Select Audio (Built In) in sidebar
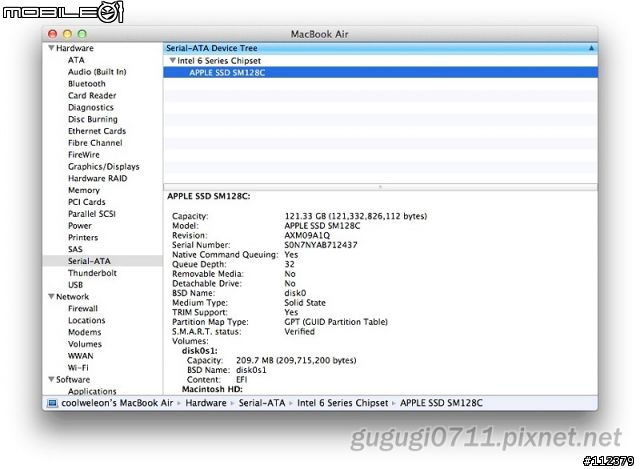The width and height of the screenshot is (640, 469). 97,72
